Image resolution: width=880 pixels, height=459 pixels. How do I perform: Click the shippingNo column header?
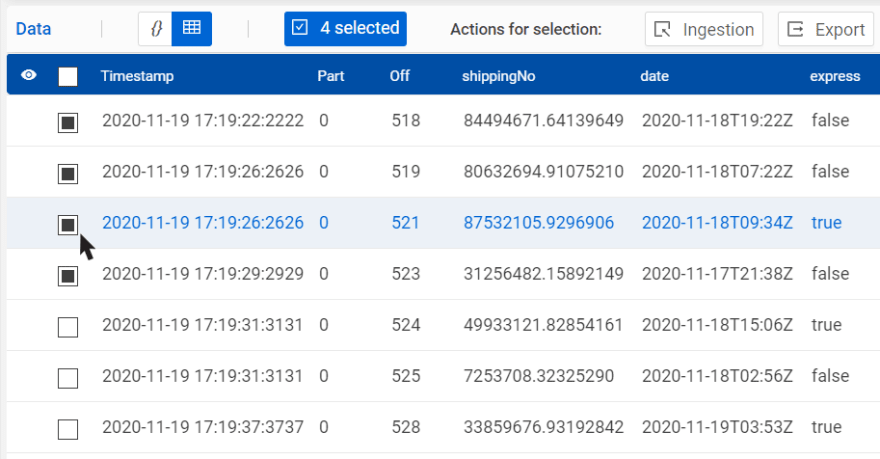point(498,76)
